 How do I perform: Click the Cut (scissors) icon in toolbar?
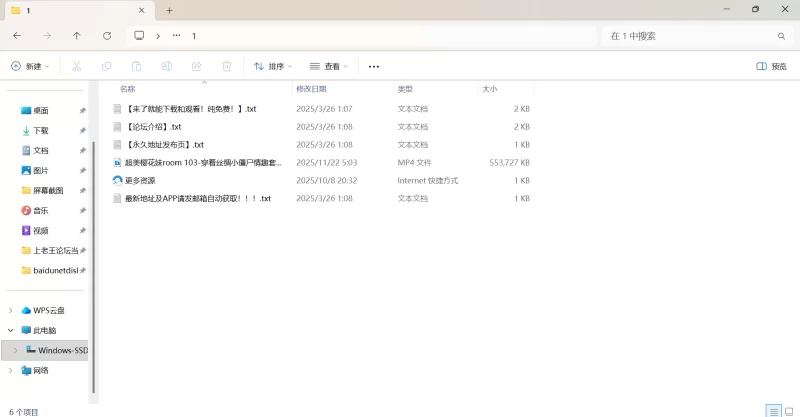coord(76,66)
